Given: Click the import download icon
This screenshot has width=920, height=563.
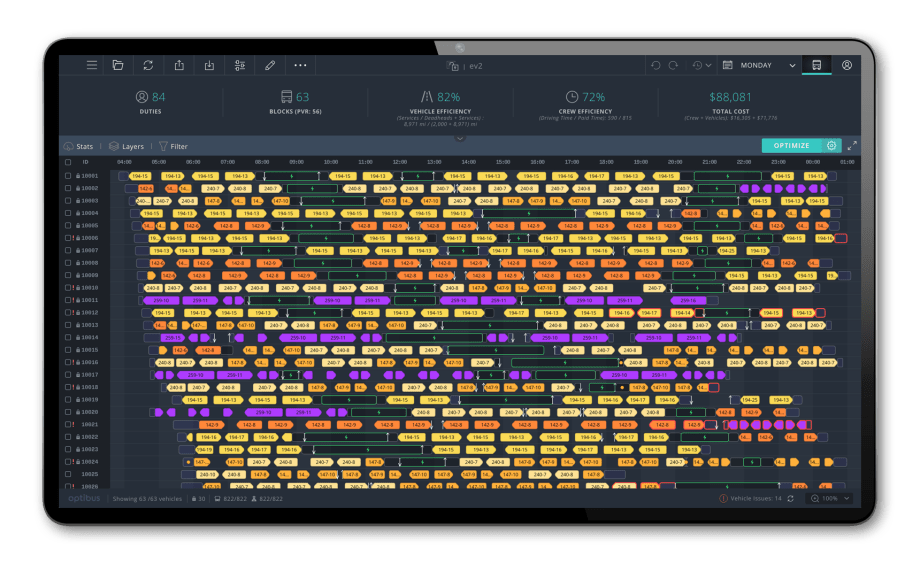Looking at the screenshot, I should tap(209, 65).
